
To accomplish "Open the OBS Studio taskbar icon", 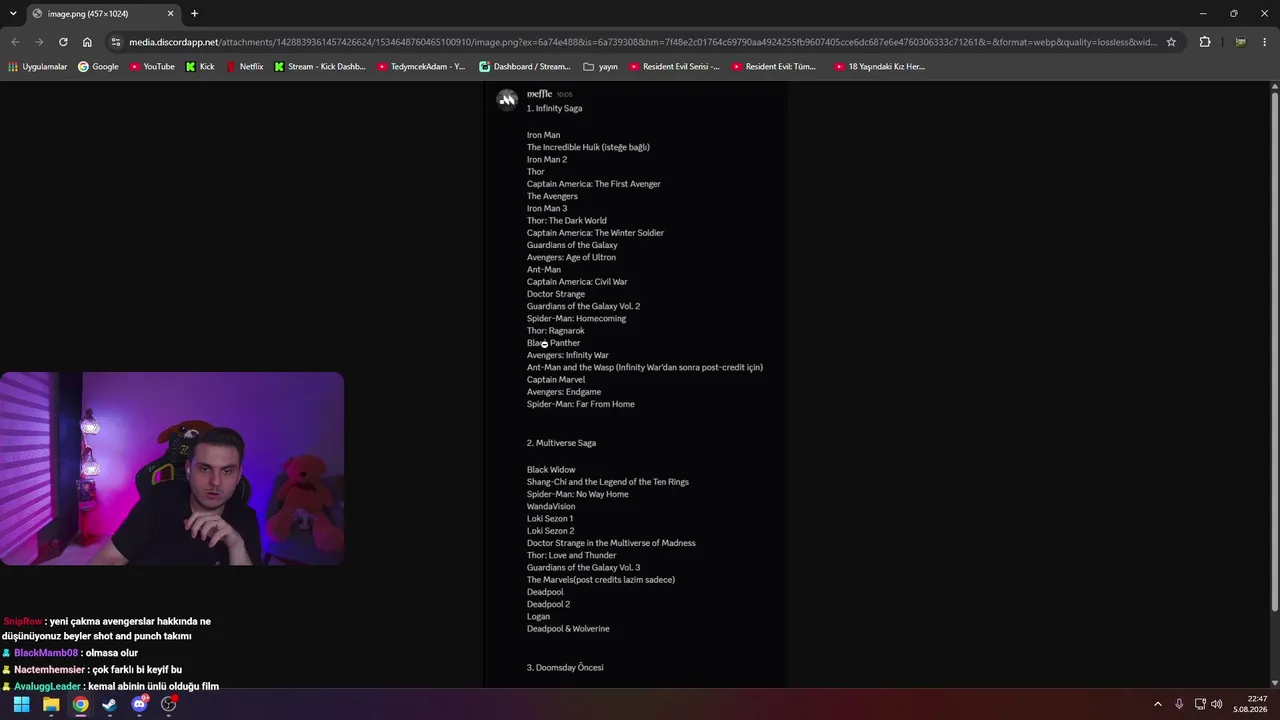I will (169, 704).
